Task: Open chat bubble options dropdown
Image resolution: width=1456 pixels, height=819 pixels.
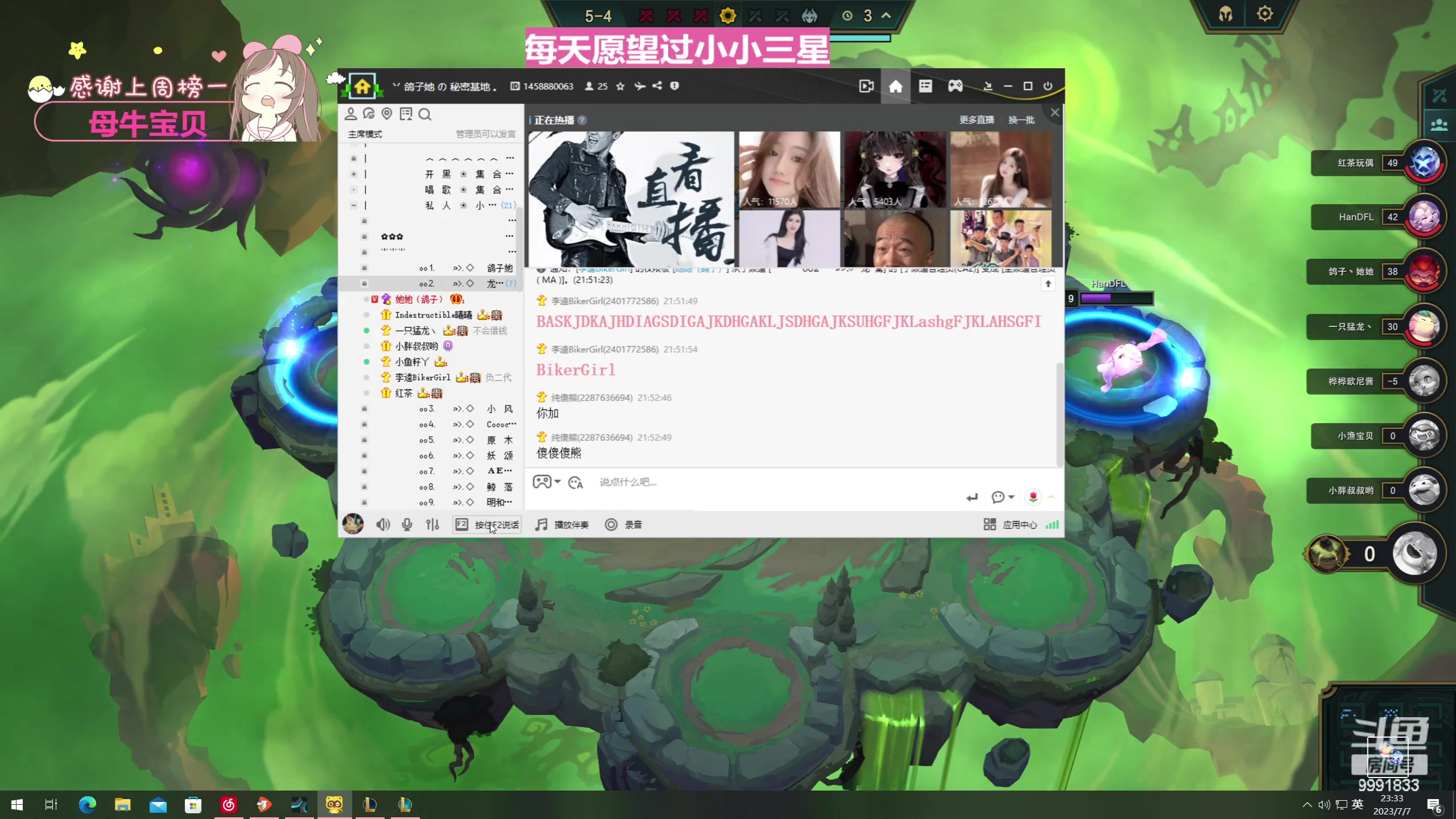Action: pyautogui.click(x=1003, y=498)
